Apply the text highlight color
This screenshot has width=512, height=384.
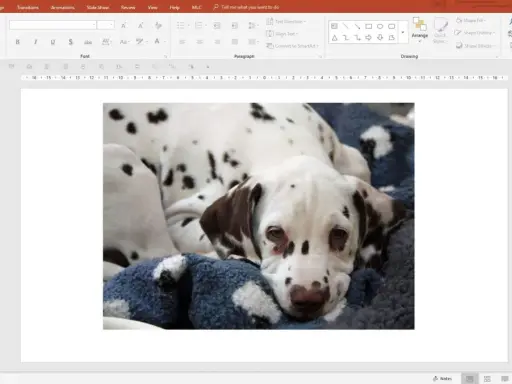point(140,42)
